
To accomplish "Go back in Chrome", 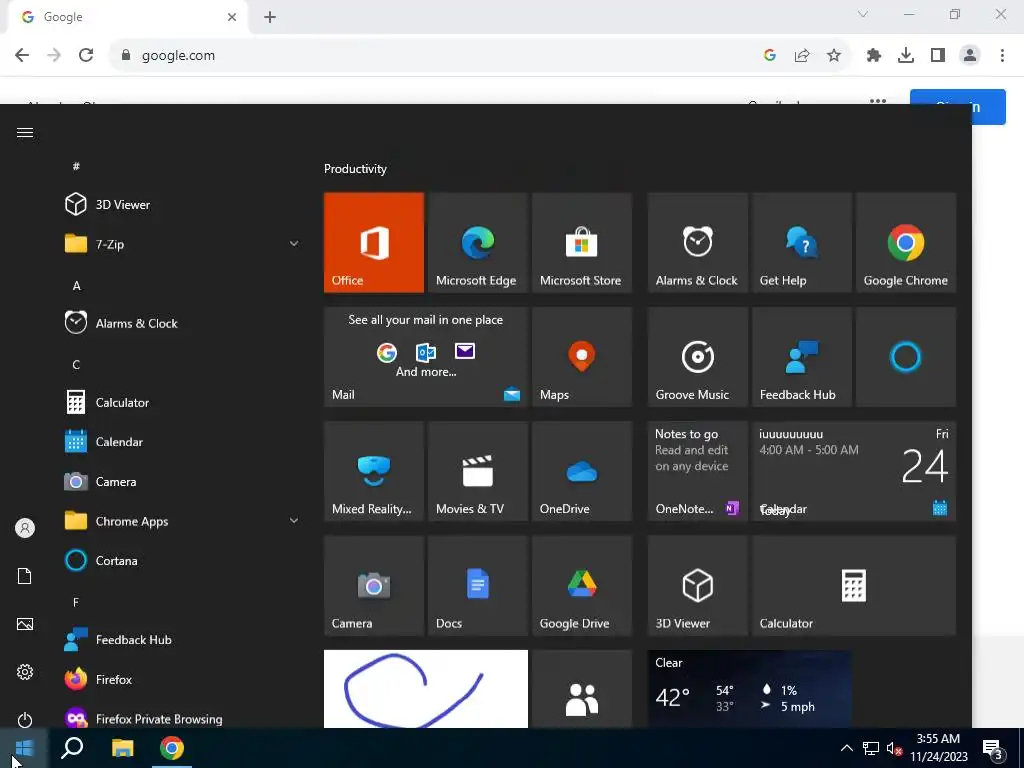I will 22,56.
